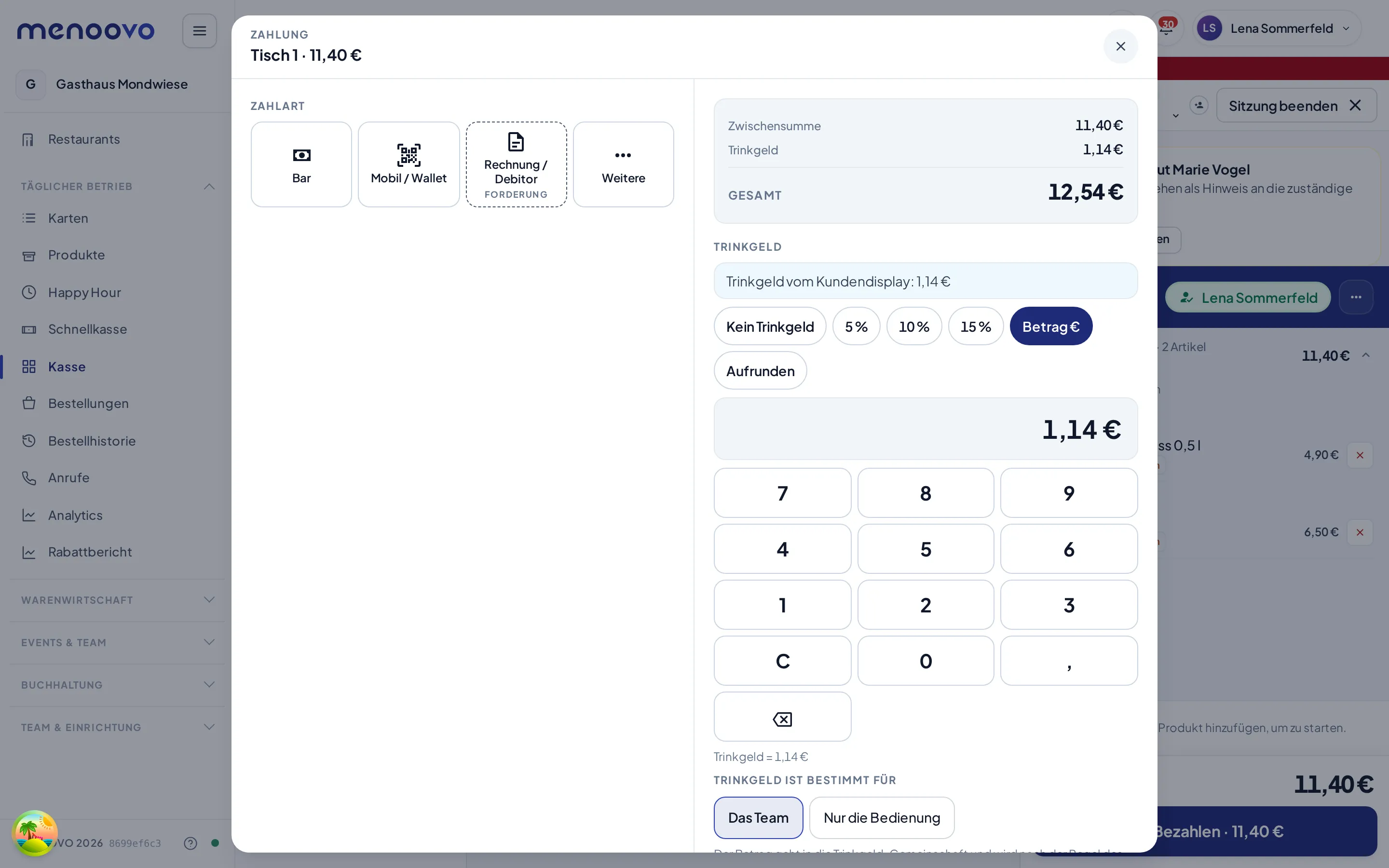
Task: Choose Aufrunden tip option
Action: [x=760, y=371]
